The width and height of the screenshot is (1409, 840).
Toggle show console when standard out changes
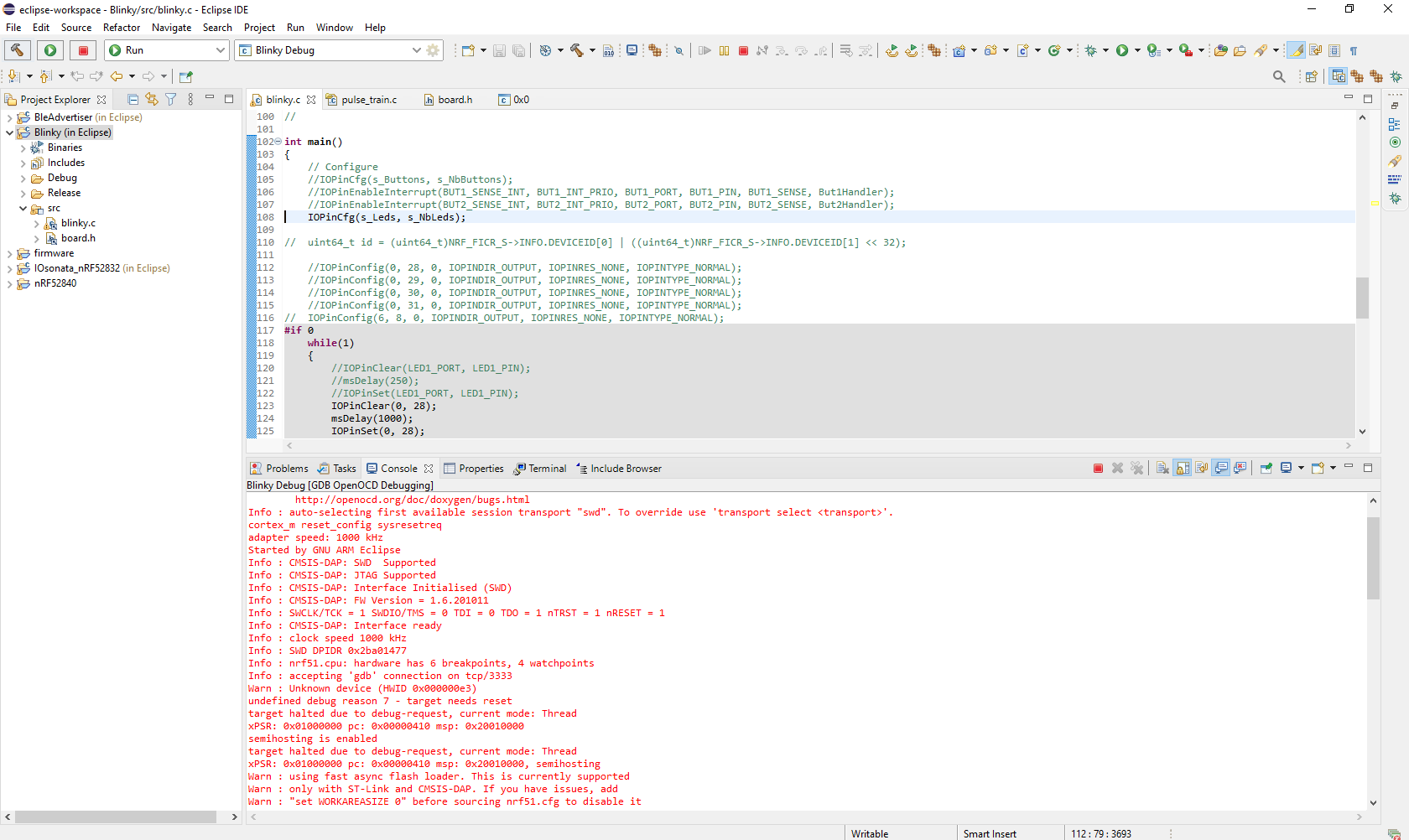point(1221,468)
